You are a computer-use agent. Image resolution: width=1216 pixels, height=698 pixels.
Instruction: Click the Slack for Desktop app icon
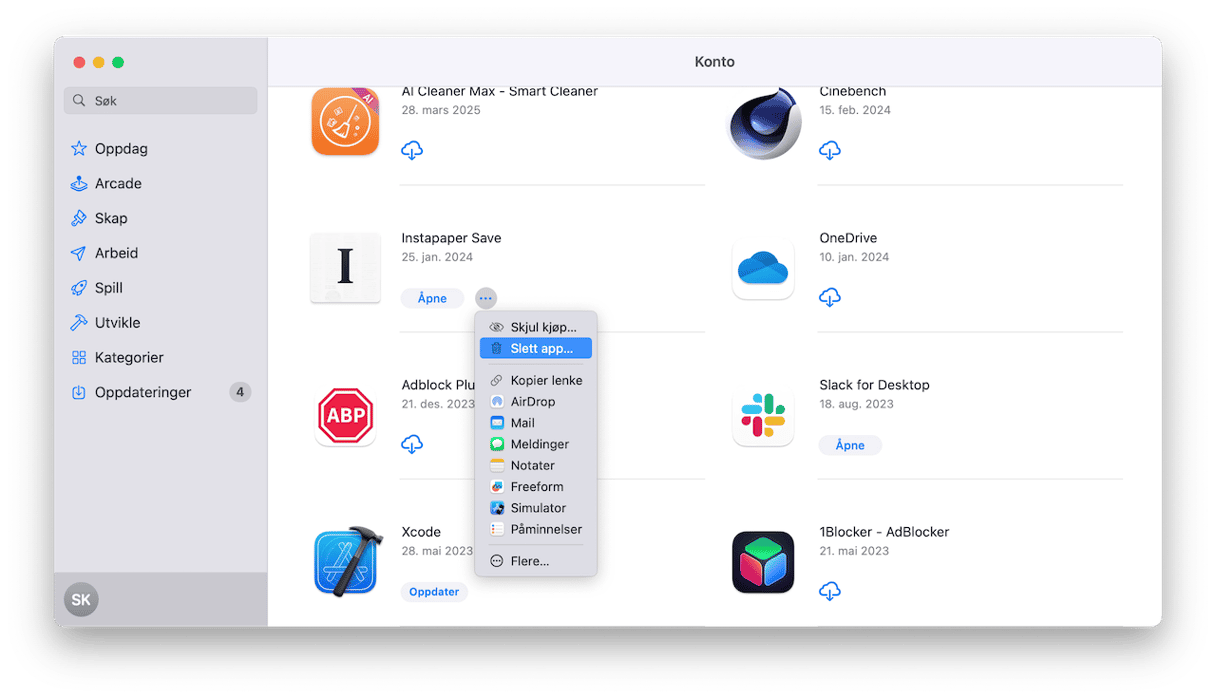(763, 415)
